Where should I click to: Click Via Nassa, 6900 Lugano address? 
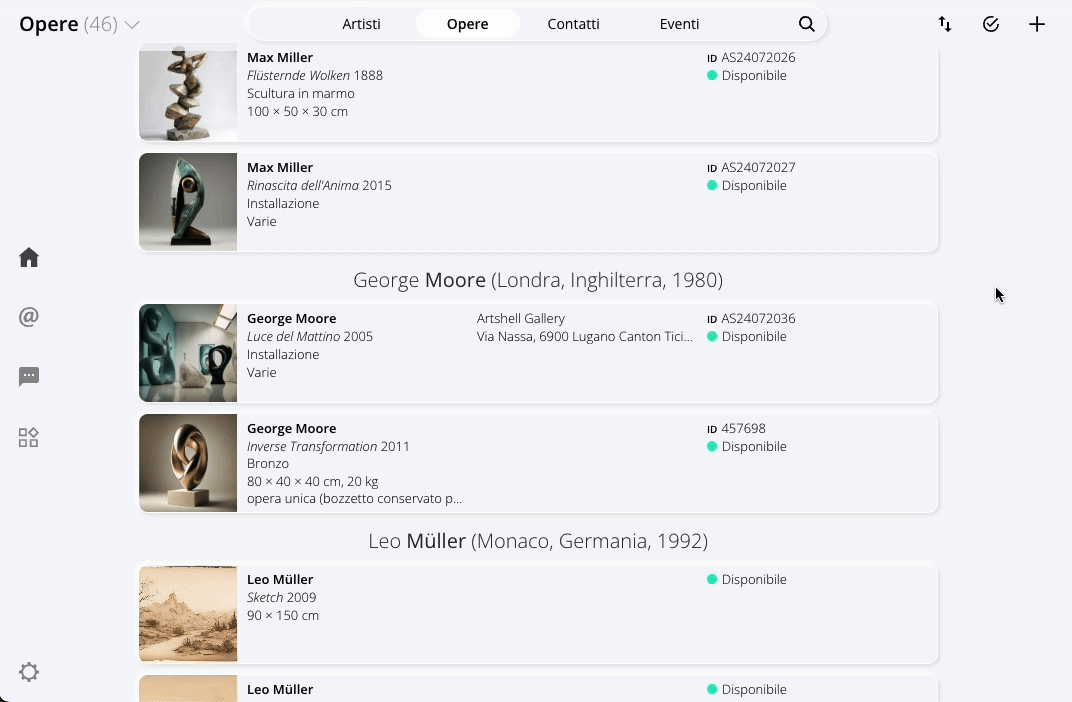click(585, 336)
